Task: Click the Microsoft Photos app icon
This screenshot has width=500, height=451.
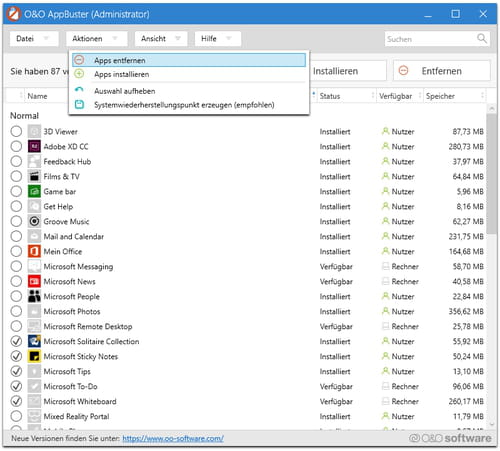Action: [34, 311]
